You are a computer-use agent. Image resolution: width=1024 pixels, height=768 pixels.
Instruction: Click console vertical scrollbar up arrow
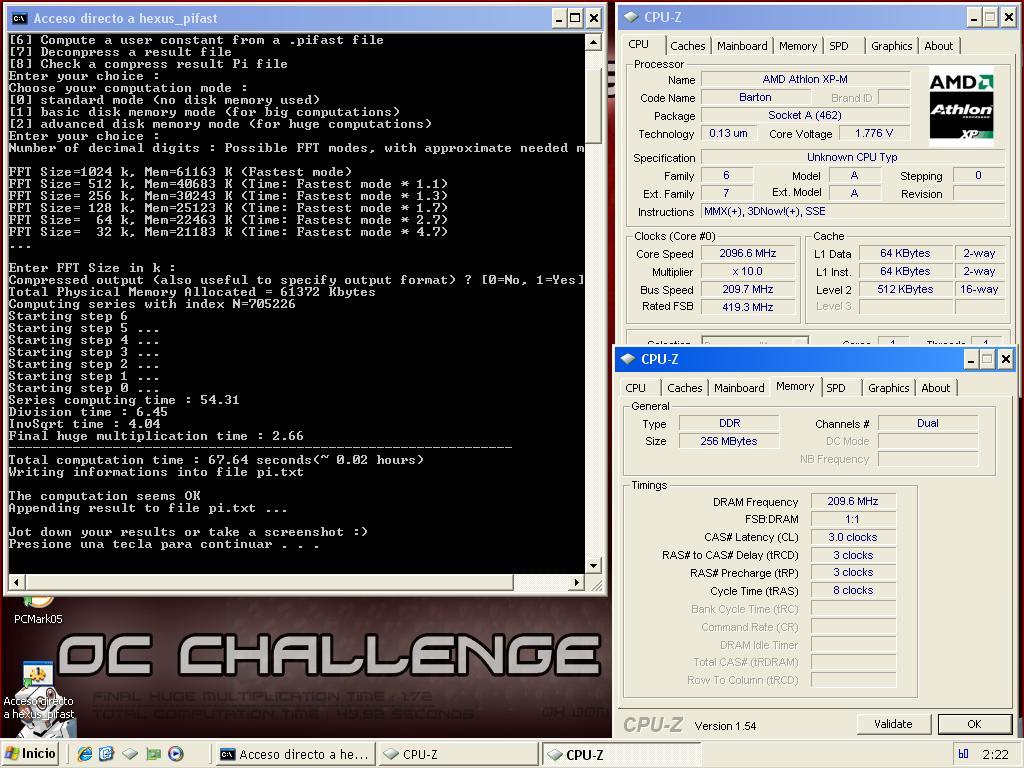tap(593, 43)
